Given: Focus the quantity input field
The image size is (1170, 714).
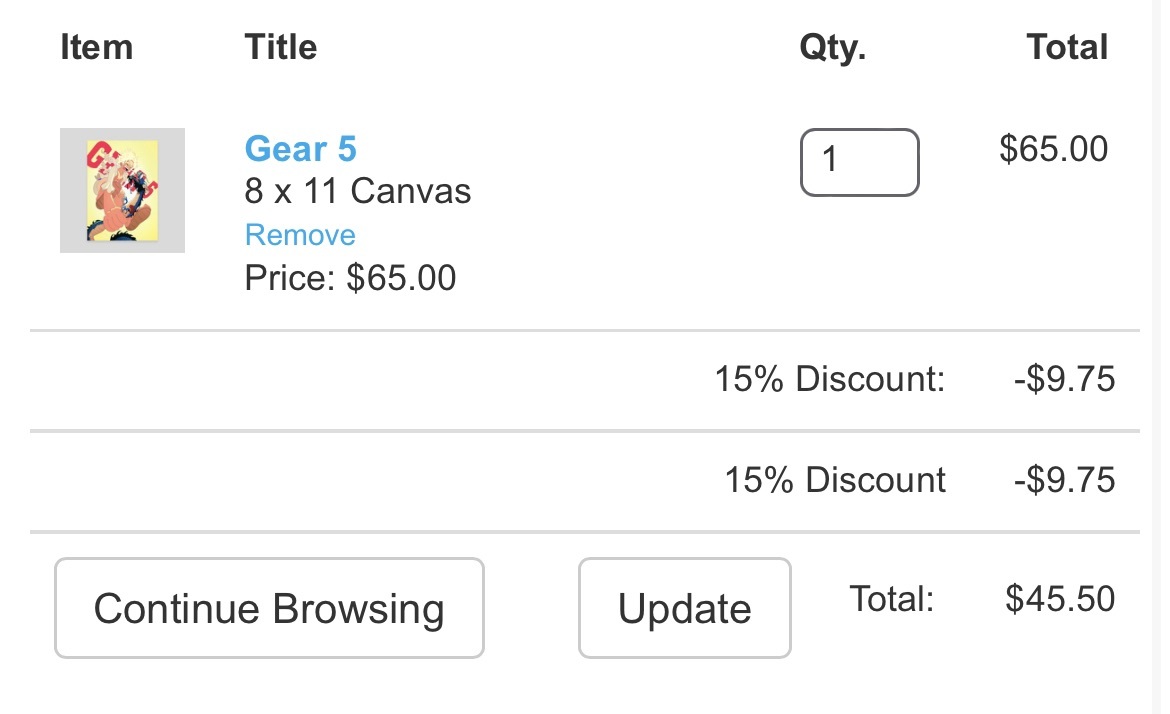Looking at the screenshot, I should click(859, 162).
